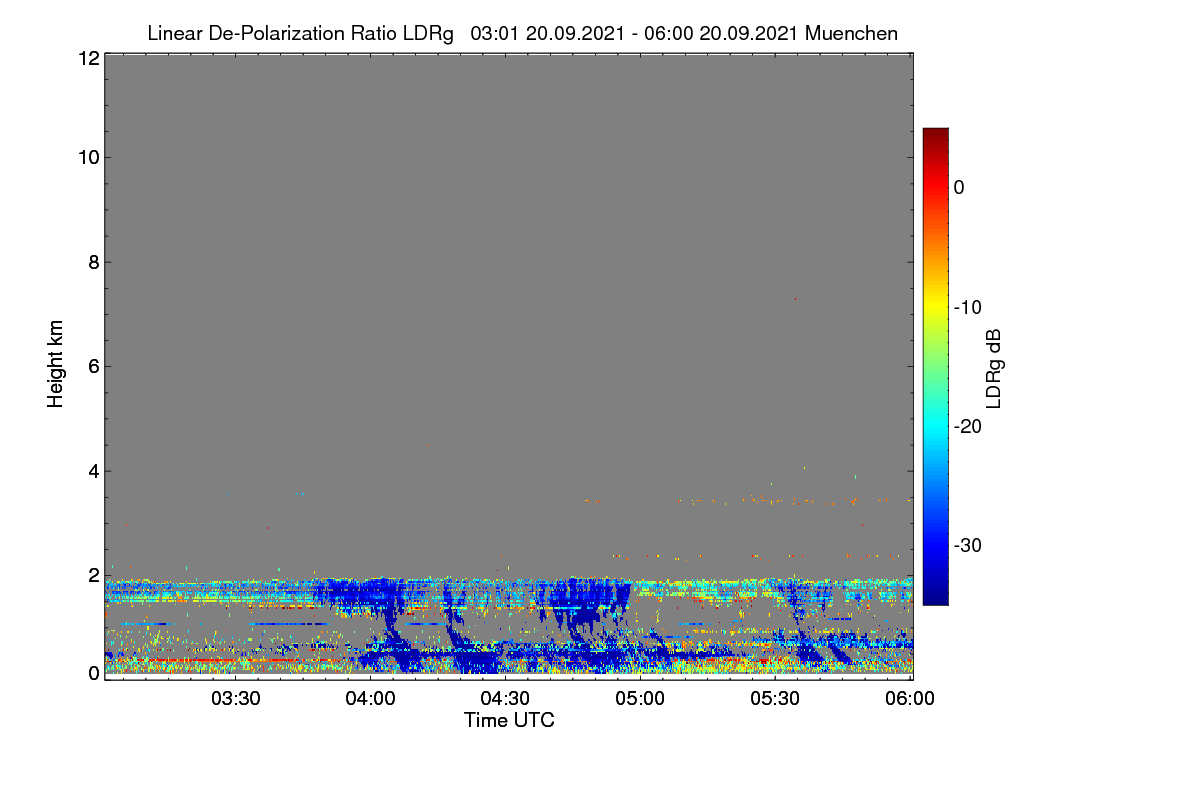Click the 03:30 time axis label

(235, 699)
